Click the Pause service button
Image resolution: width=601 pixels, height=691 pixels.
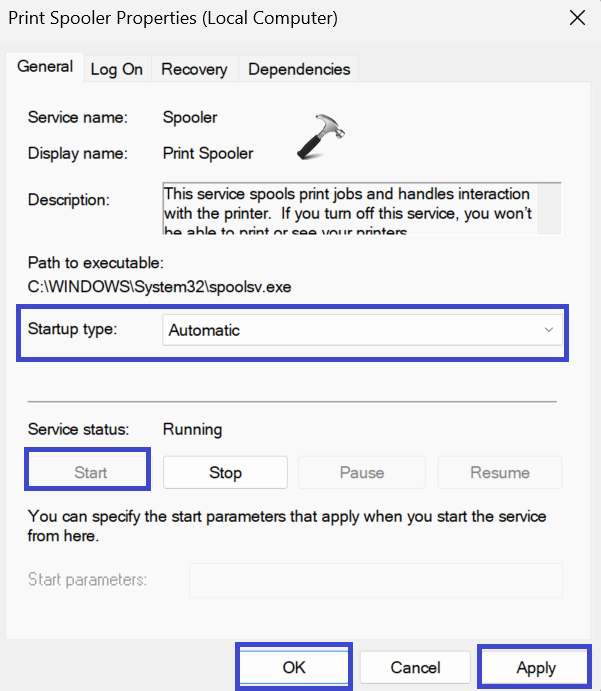click(362, 472)
